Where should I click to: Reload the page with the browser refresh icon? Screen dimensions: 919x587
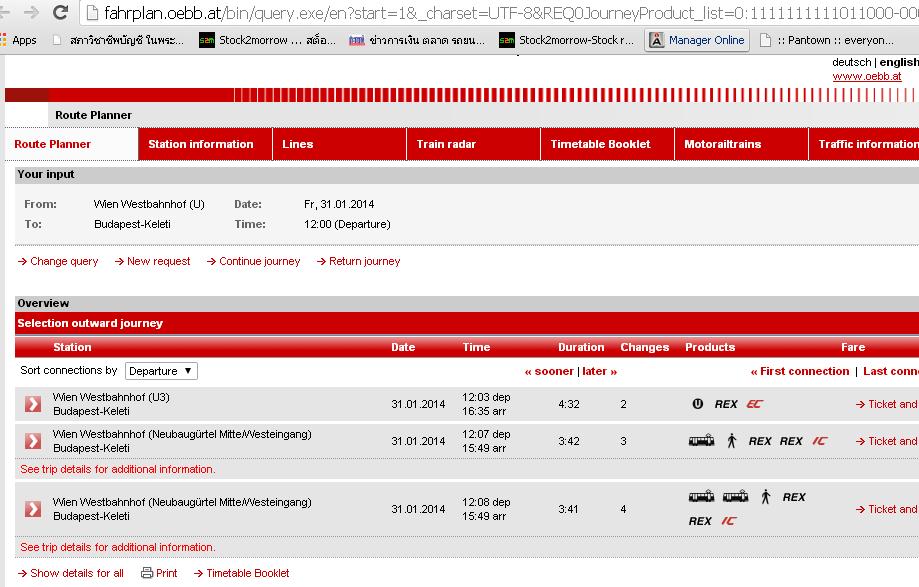(x=60, y=12)
